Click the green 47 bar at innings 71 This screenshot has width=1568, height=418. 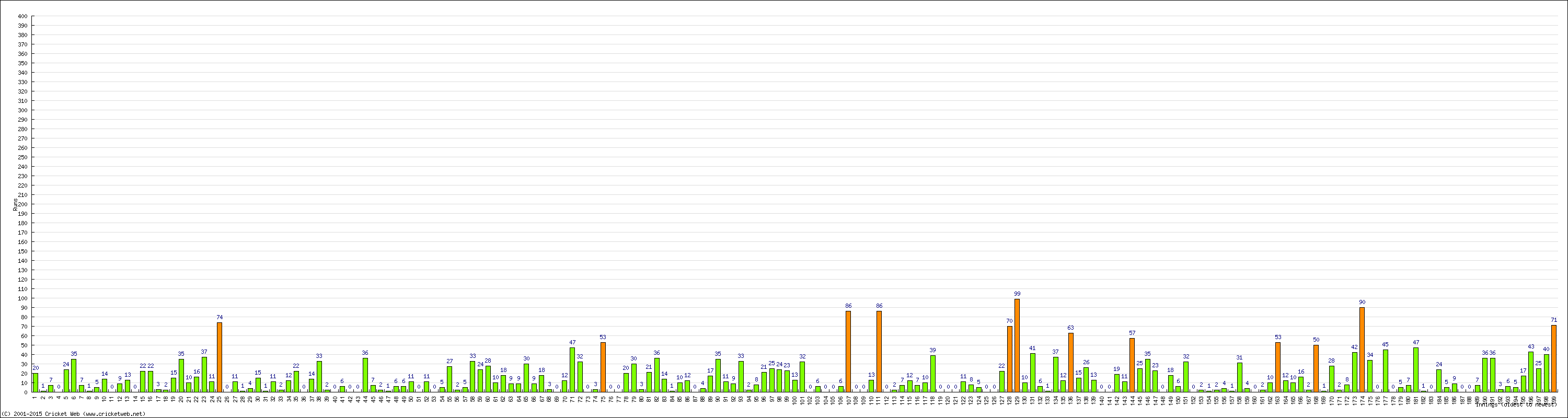(x=572, y=369)
